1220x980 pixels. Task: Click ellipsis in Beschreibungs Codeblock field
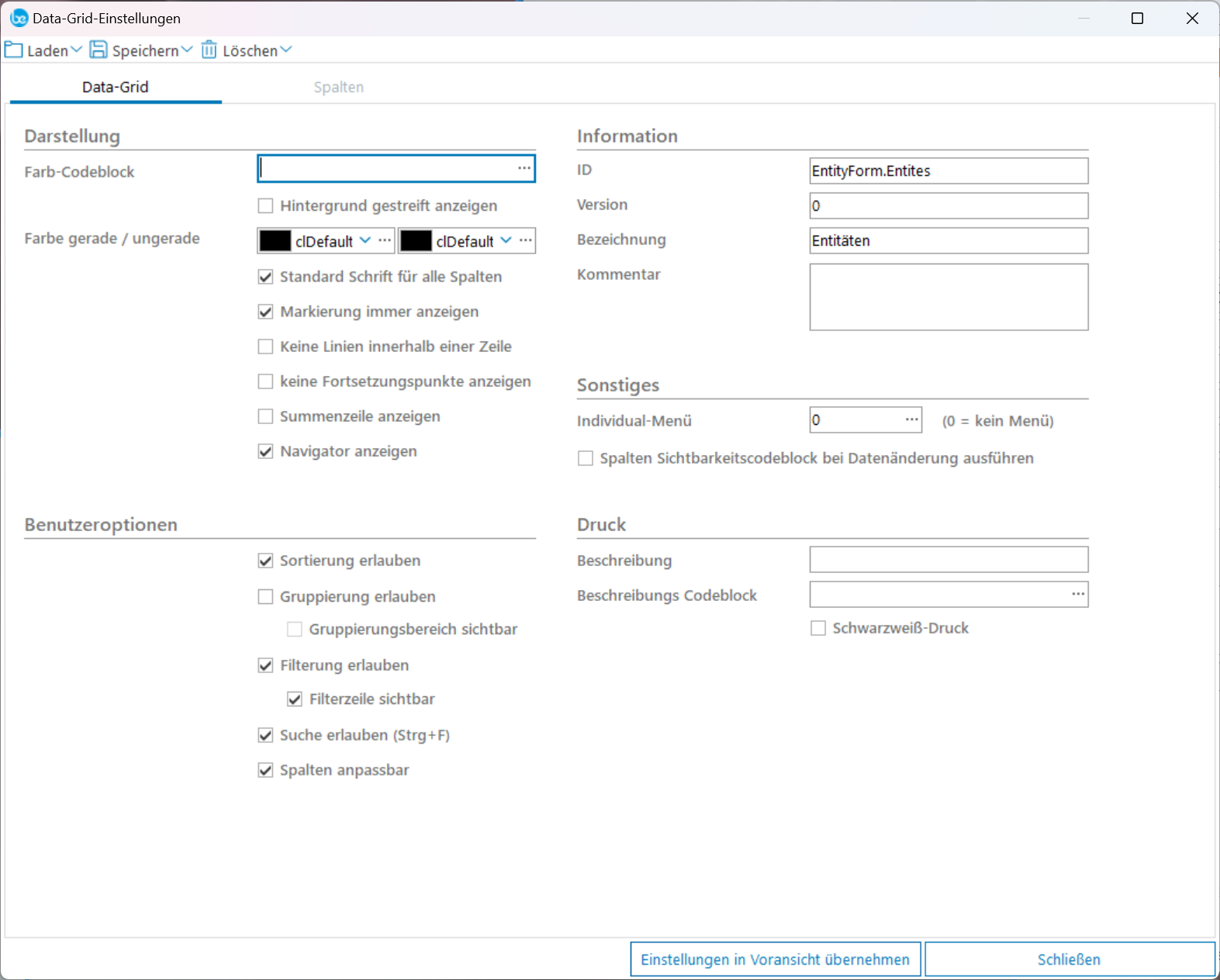point(1078,594)
